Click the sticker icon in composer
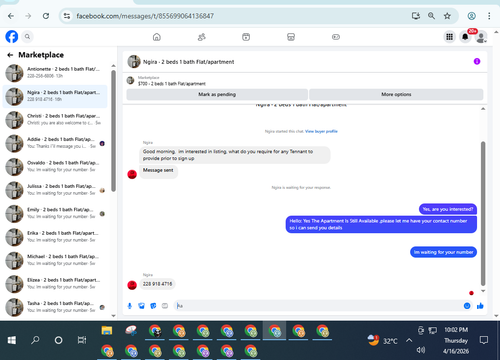 pyautogui.click(x=153, y=306)
